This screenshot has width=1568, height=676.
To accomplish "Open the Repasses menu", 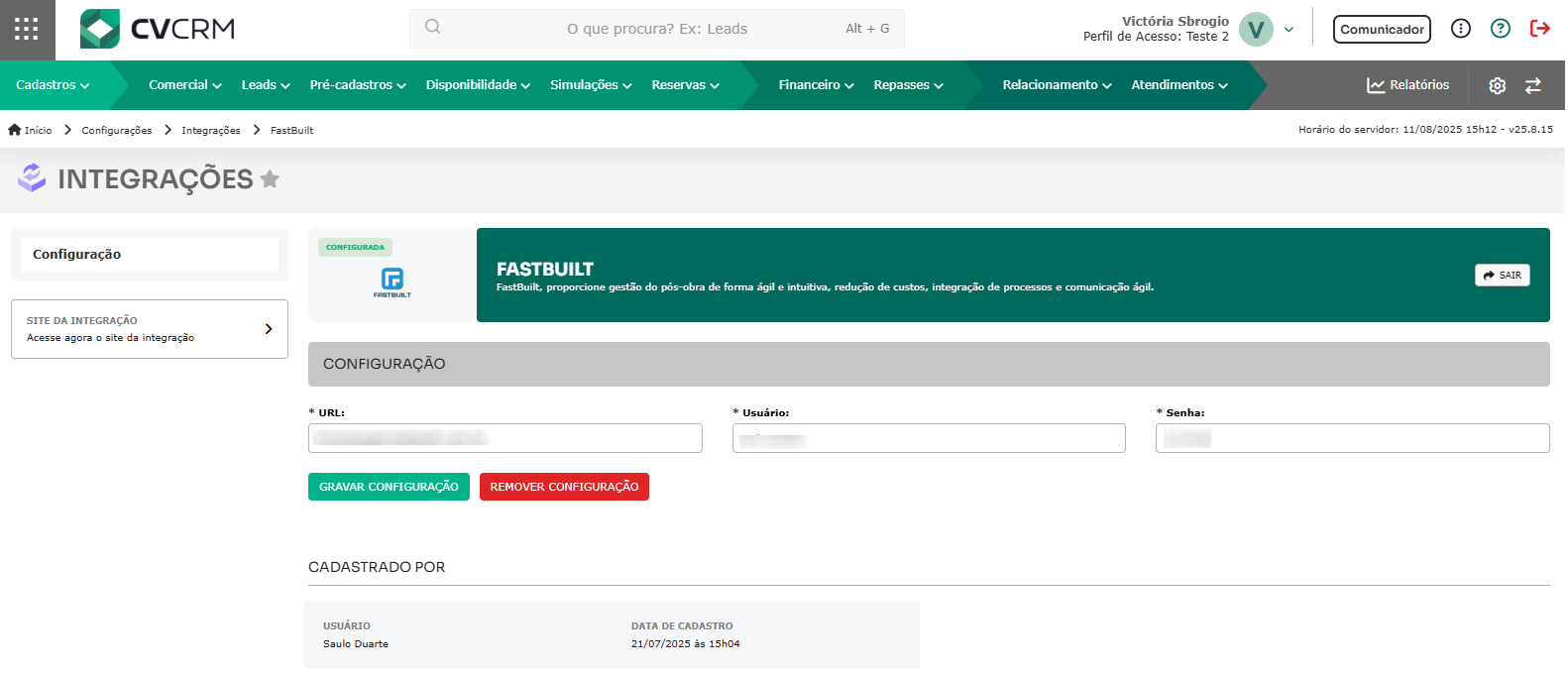I will (x=909, y=85).
